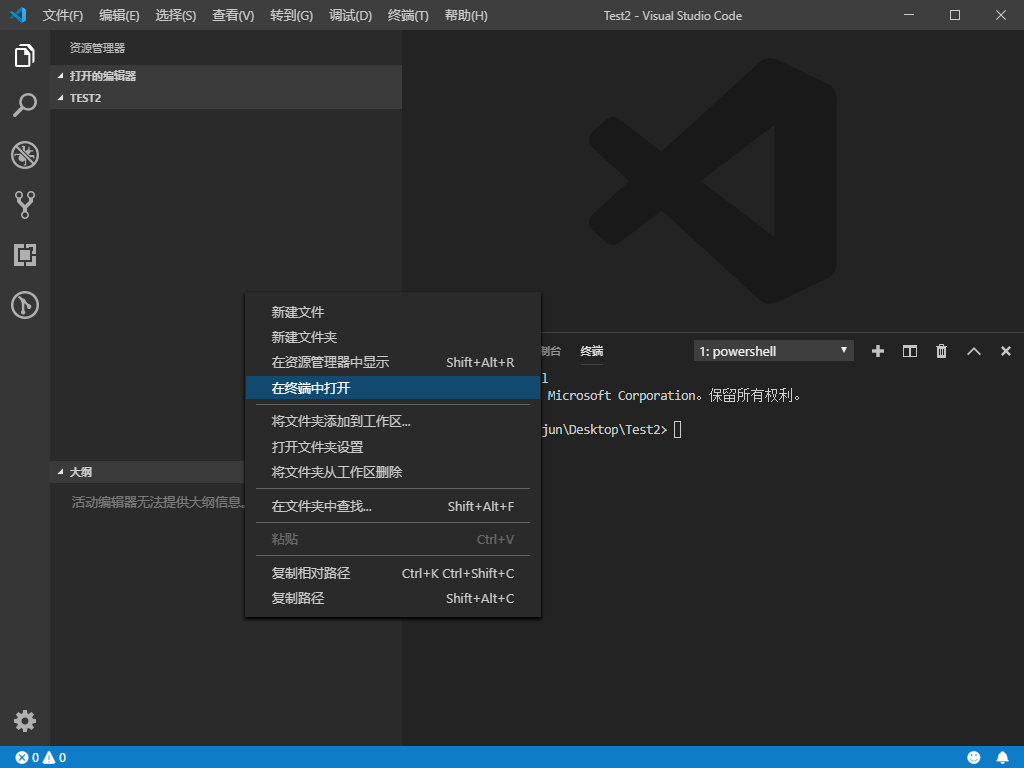Open the powershell terminal selector dropdown
1024x768 pixels.
(x=773, y=351)
